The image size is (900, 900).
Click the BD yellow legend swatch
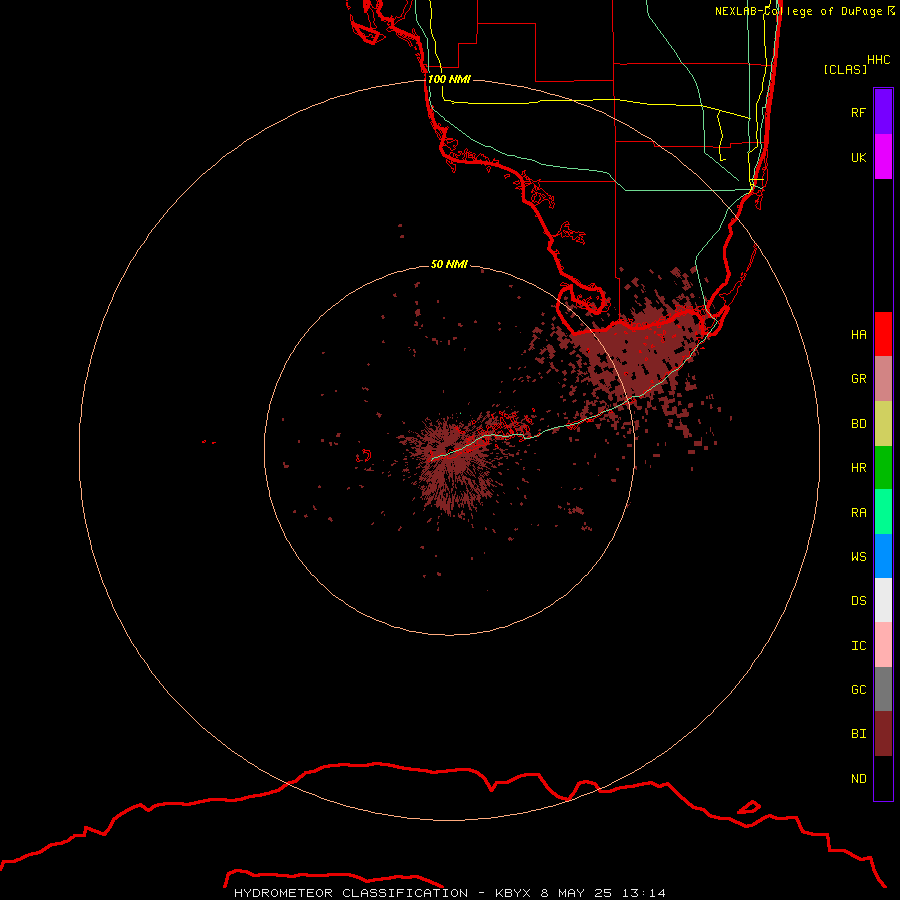pos(883,423)
